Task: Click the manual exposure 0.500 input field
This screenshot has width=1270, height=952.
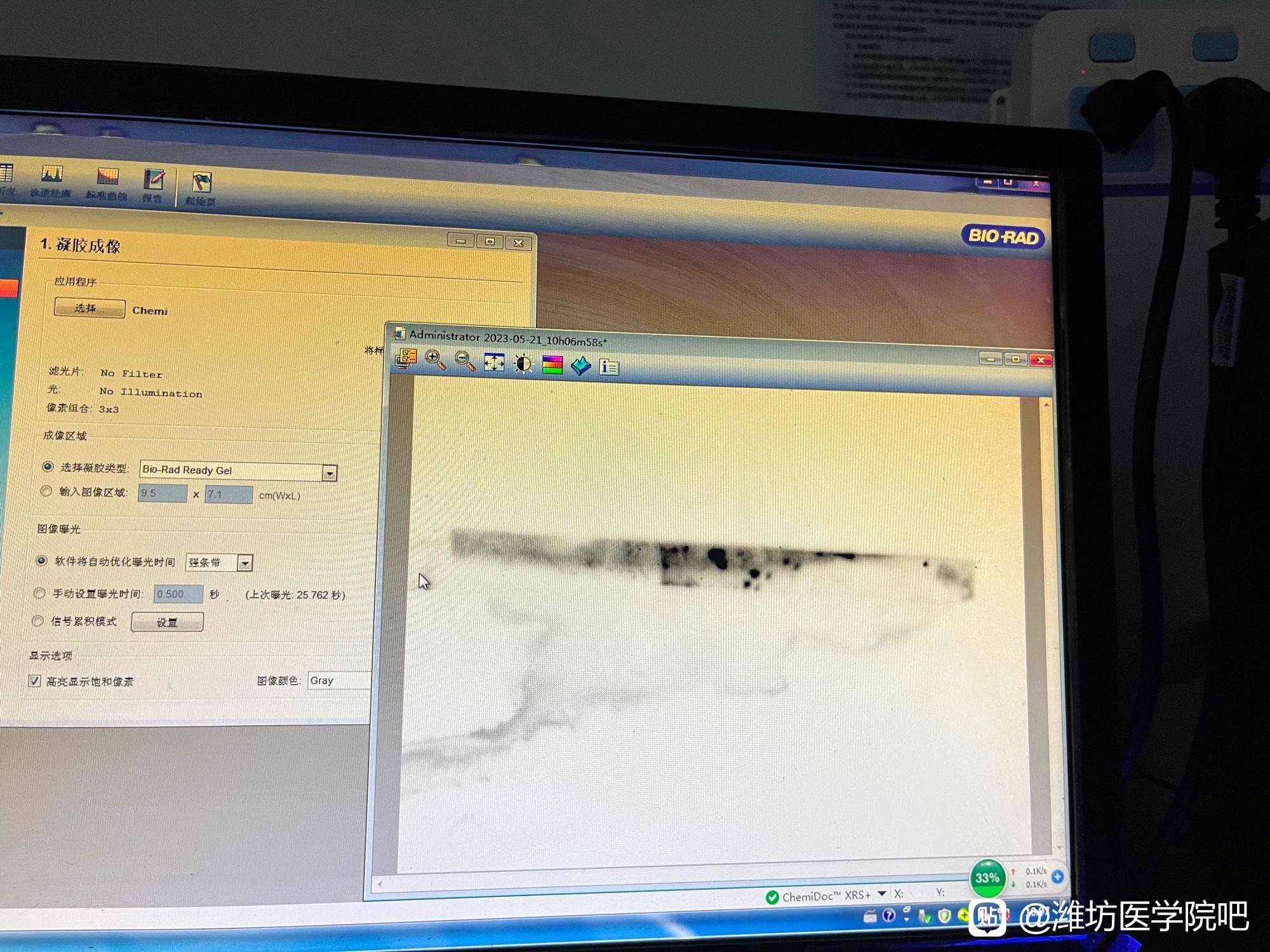Action: [178, 594]
